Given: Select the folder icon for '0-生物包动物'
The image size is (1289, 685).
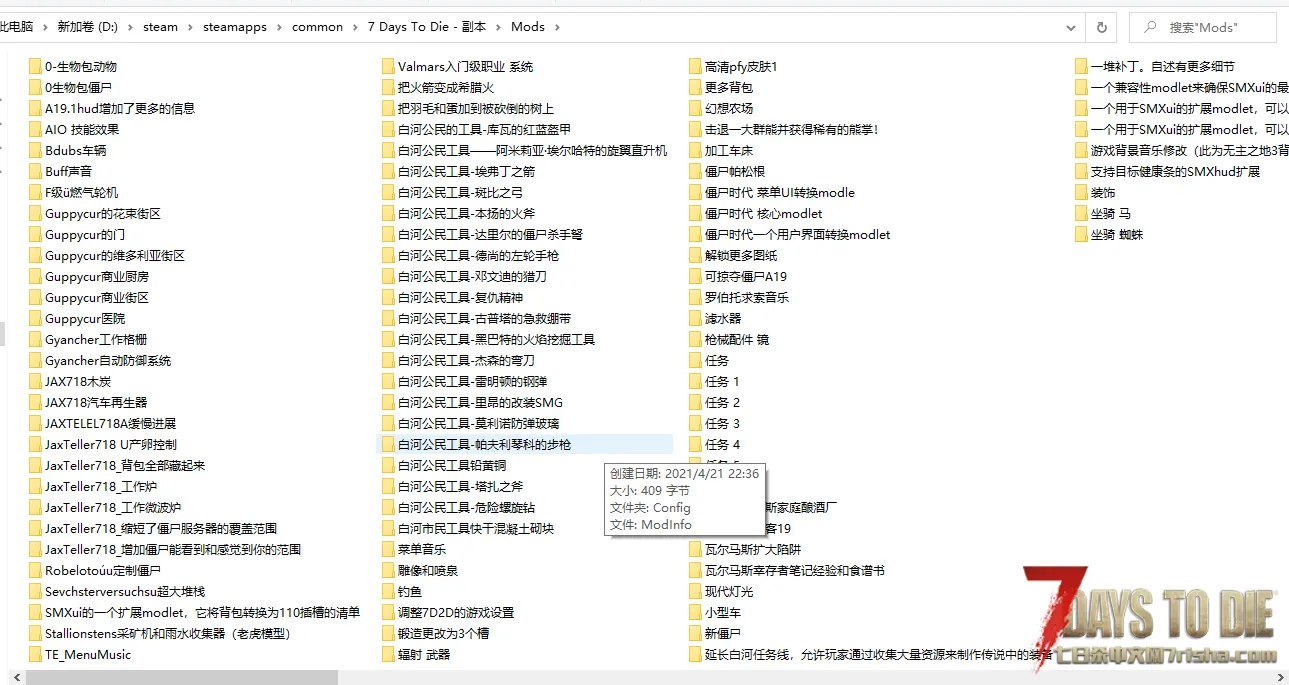Looking at the screenshot, I should pyautogui.click(x=35, y=67).
